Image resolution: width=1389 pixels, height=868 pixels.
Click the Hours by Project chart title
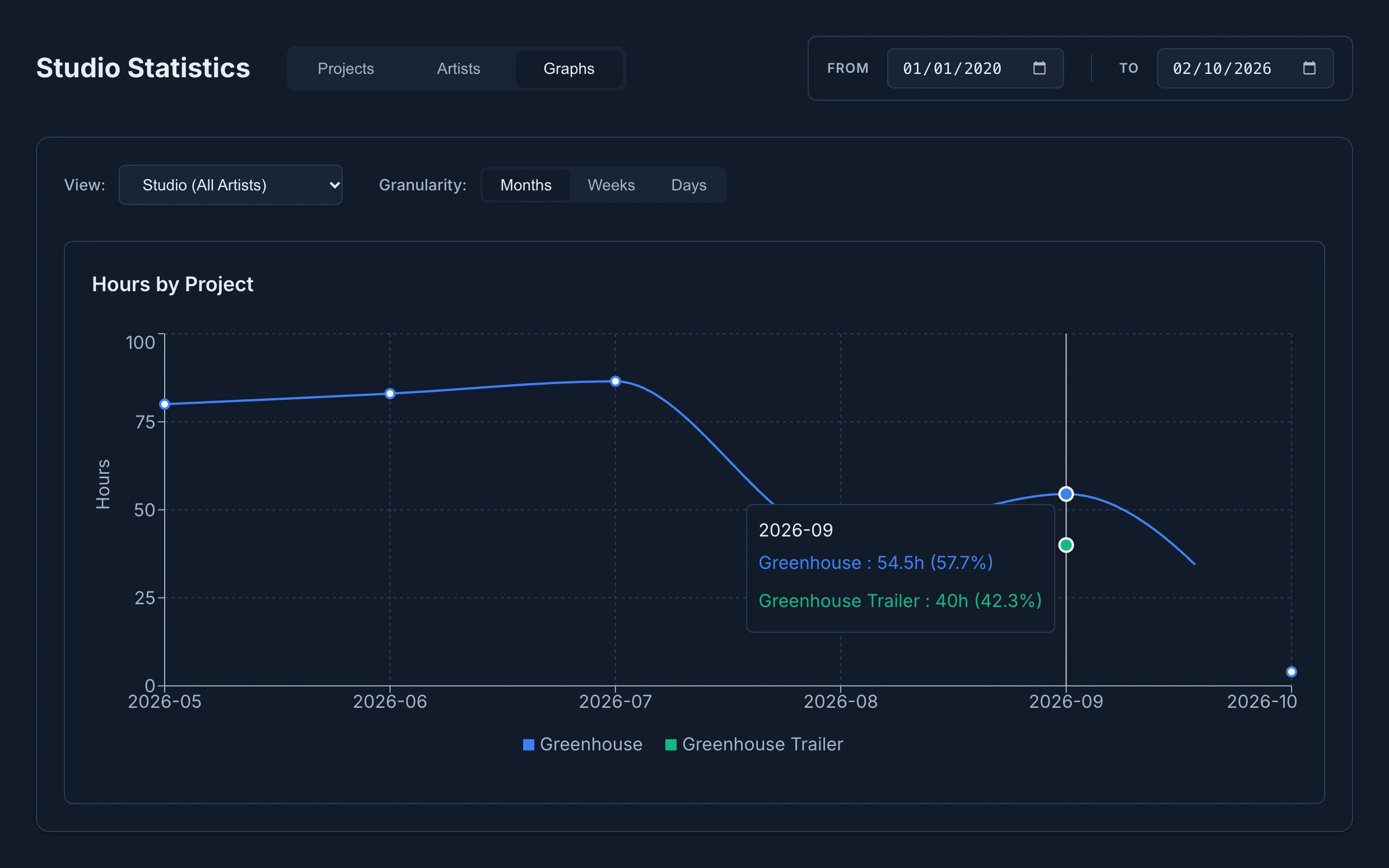pos(172,284)
